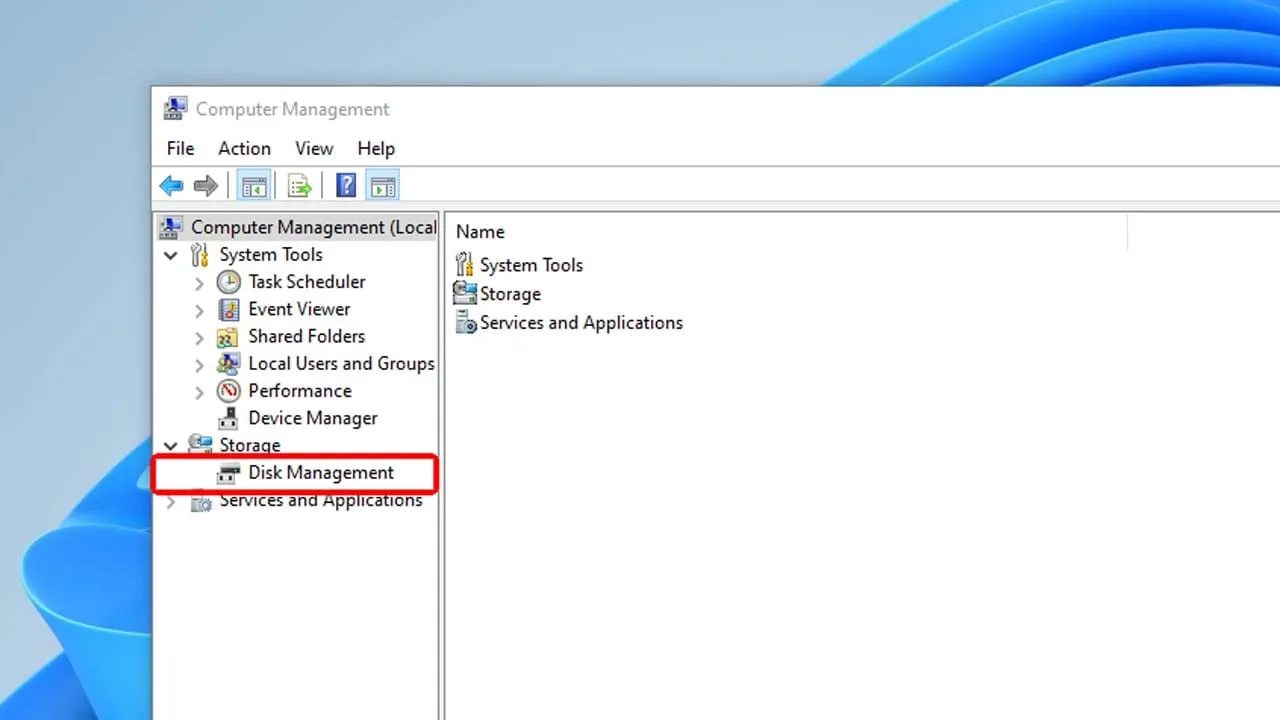
Task: Click the System Tools icon in right pane
Action: click(465, 264)
